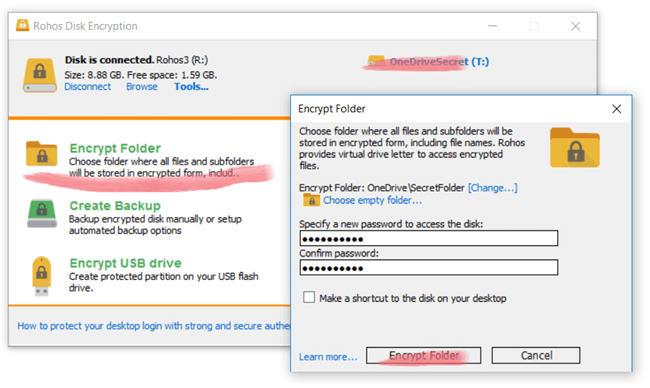650x388 pixels.
Task: Open Encrypt Folder heading in main window
Action: (115, 148)
